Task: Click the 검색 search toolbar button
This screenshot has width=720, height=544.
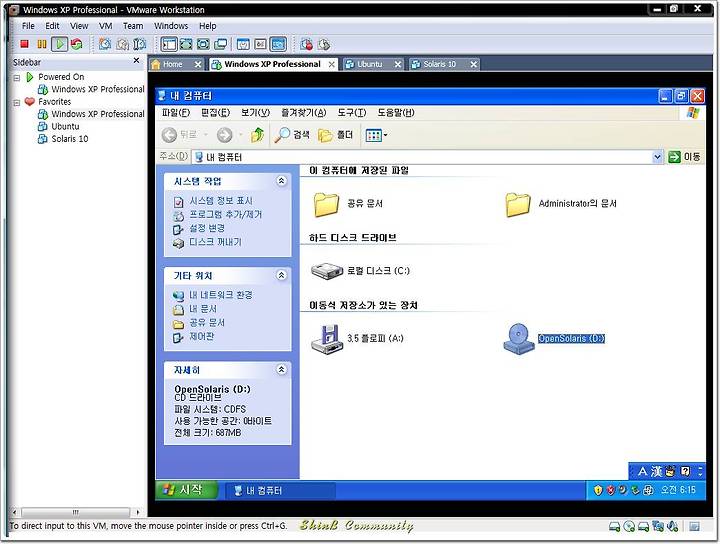Action: click(x=292, y=135)
